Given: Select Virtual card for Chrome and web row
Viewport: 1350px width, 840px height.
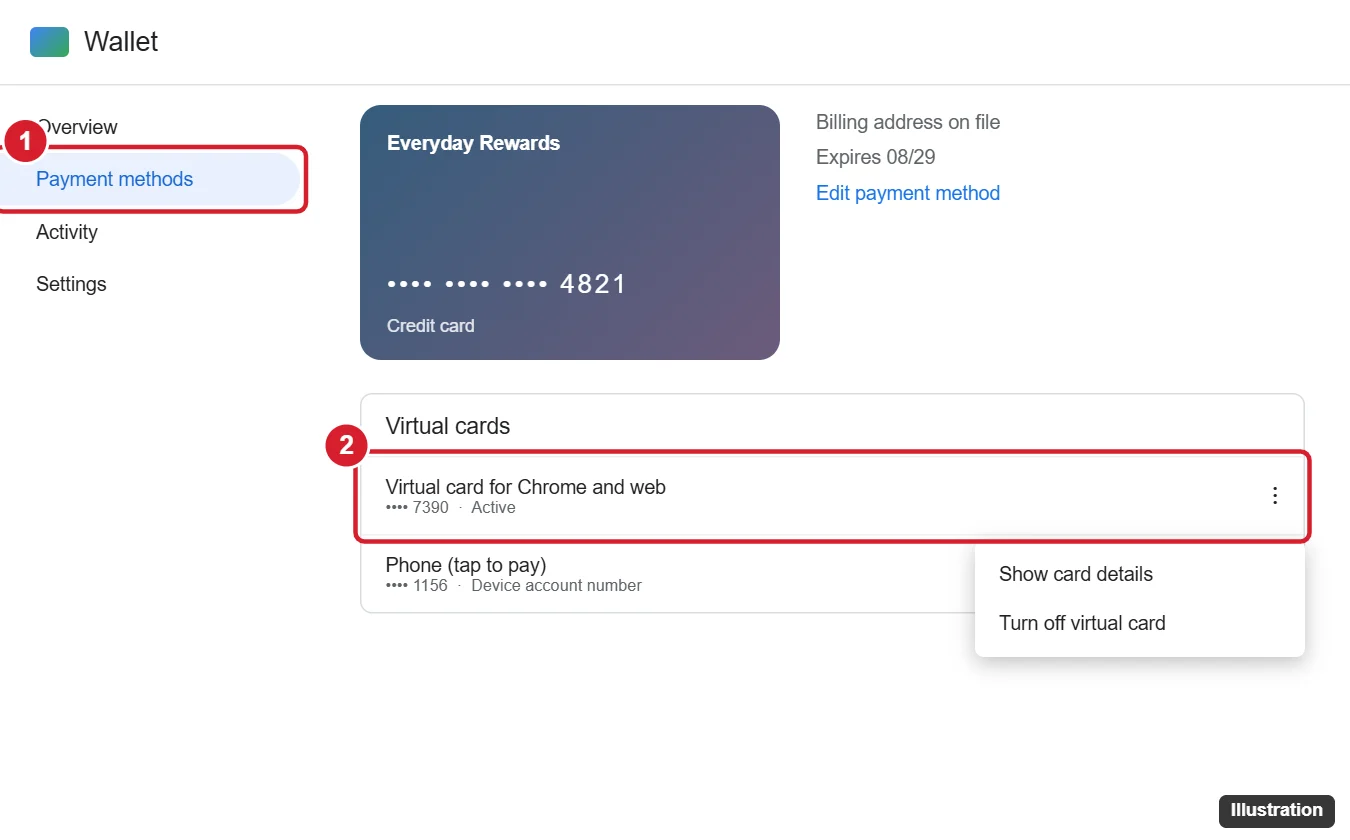Looking at the screenshot, I should pyautogui.click(x=832, y=496).
